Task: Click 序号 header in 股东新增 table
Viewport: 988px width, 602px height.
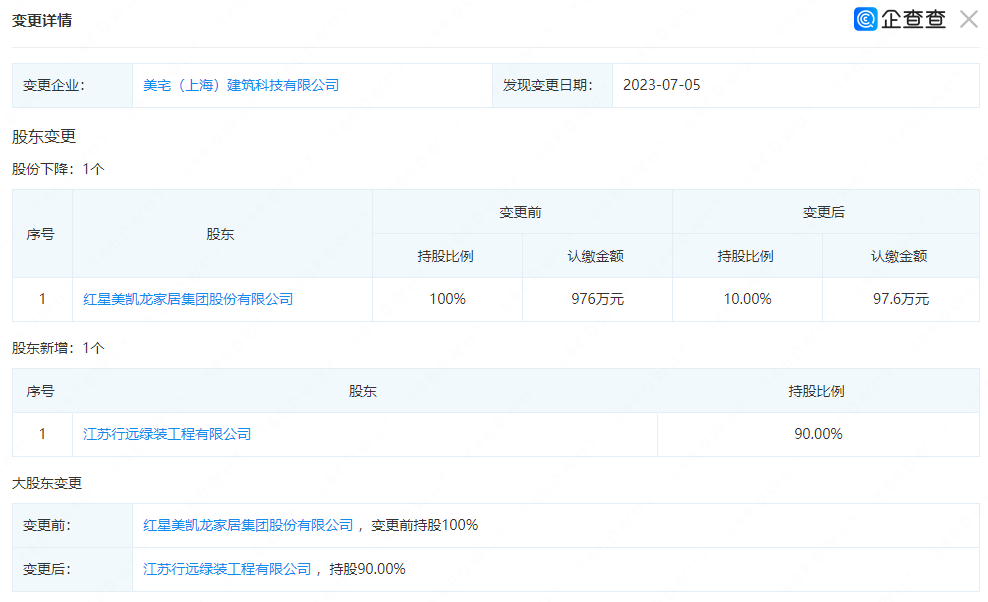Action: [40, 391]
